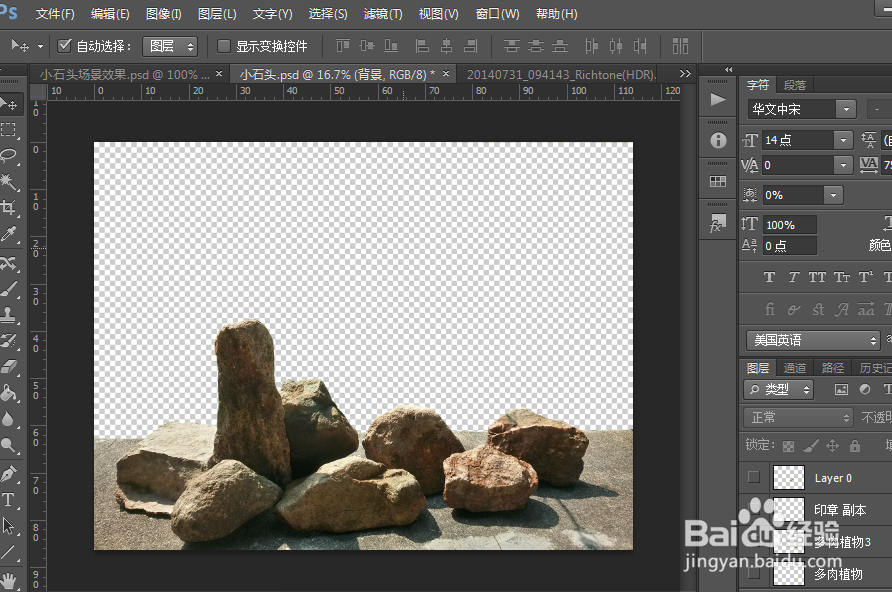
Task: Open the Styles fx panel icon
Action: pos(718,223)
